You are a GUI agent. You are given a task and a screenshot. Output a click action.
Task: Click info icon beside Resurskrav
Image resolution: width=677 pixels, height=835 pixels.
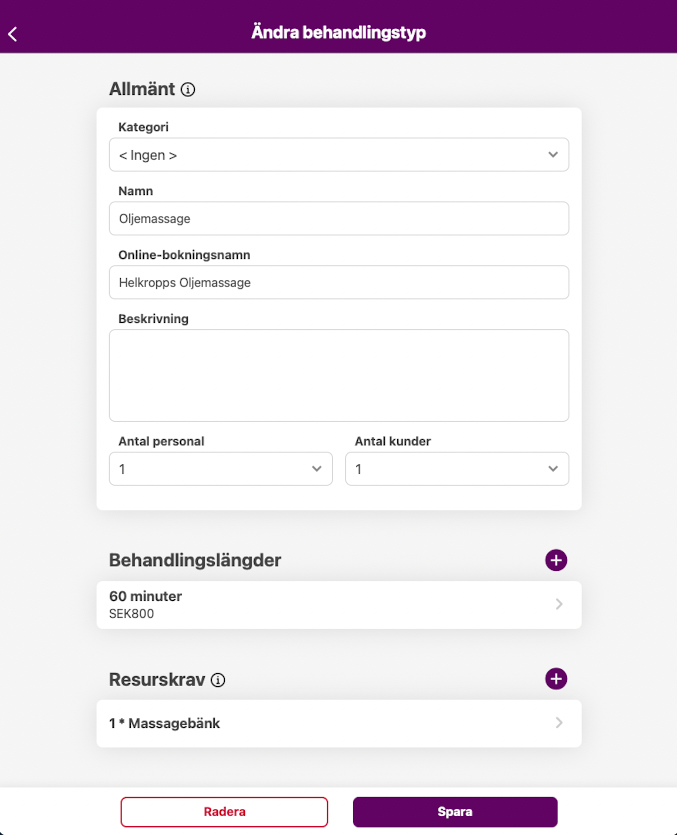click(x=218, y=680)
